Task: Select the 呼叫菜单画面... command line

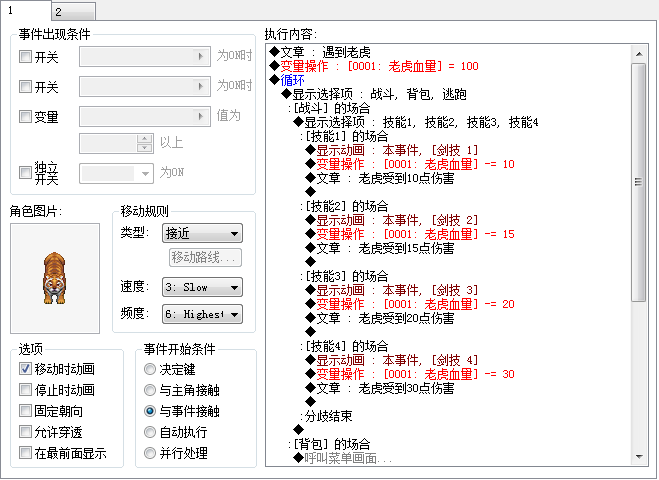Action: [343, 458]
